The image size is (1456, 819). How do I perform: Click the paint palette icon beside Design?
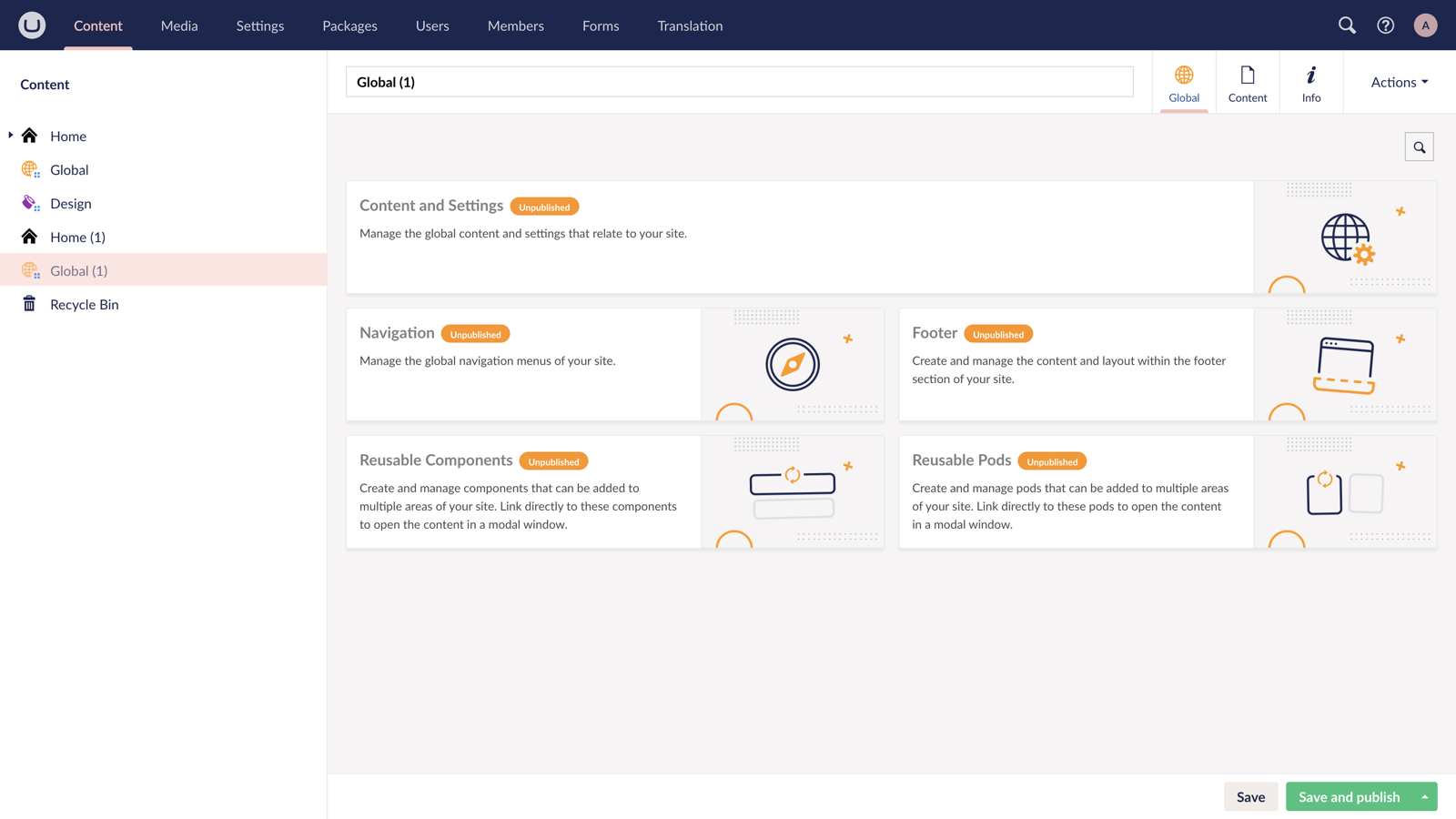pyautogui.click(x=29, y=203)
